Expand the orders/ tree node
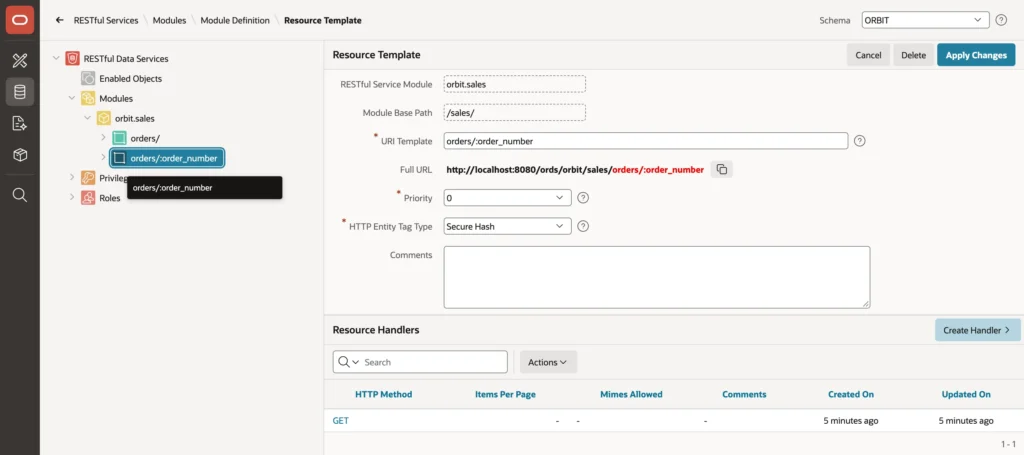This screenshot has height=455, width=1024. click(x=103, y=138)
